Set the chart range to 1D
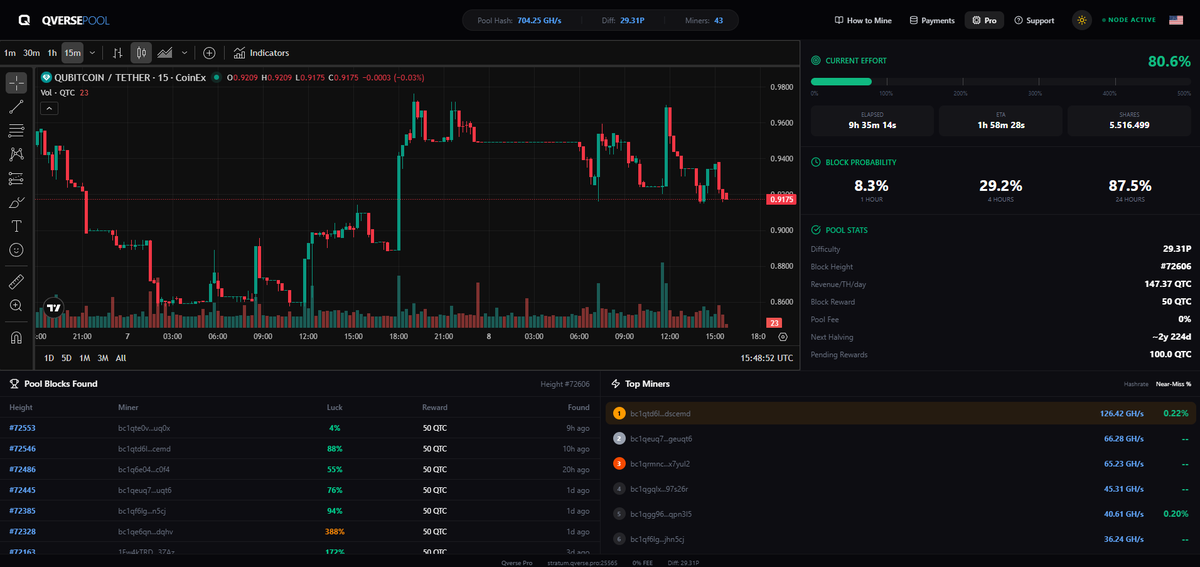The image size is (1200, 567). click(x=49, y=357)
